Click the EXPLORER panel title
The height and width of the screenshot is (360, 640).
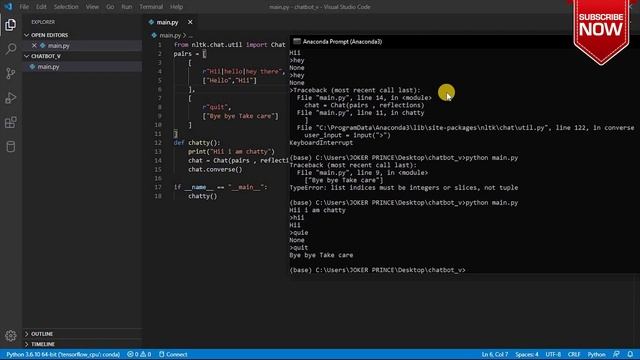point(43,22)
